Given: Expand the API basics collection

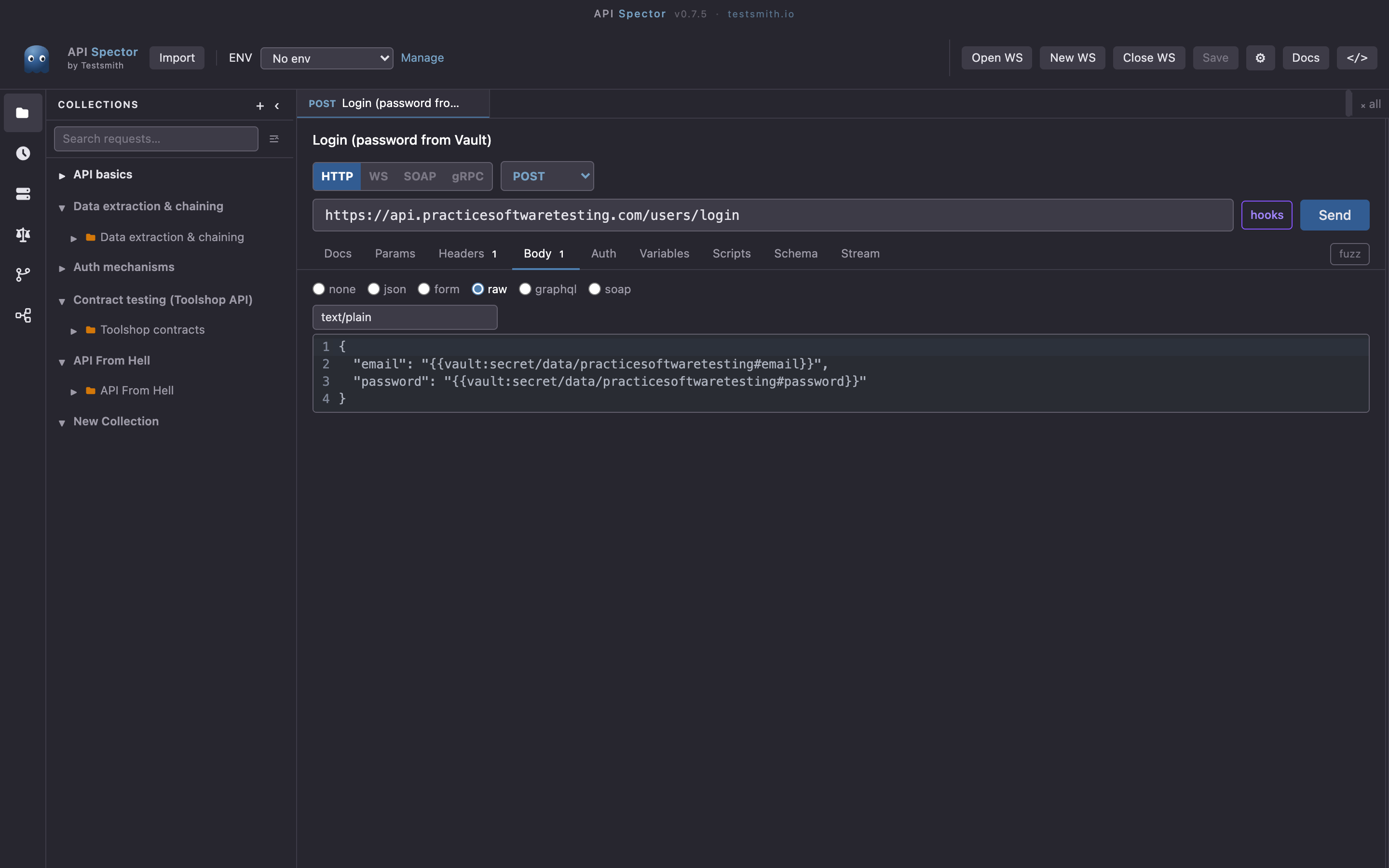Looking at the screenshot, I should pos(62,176).
